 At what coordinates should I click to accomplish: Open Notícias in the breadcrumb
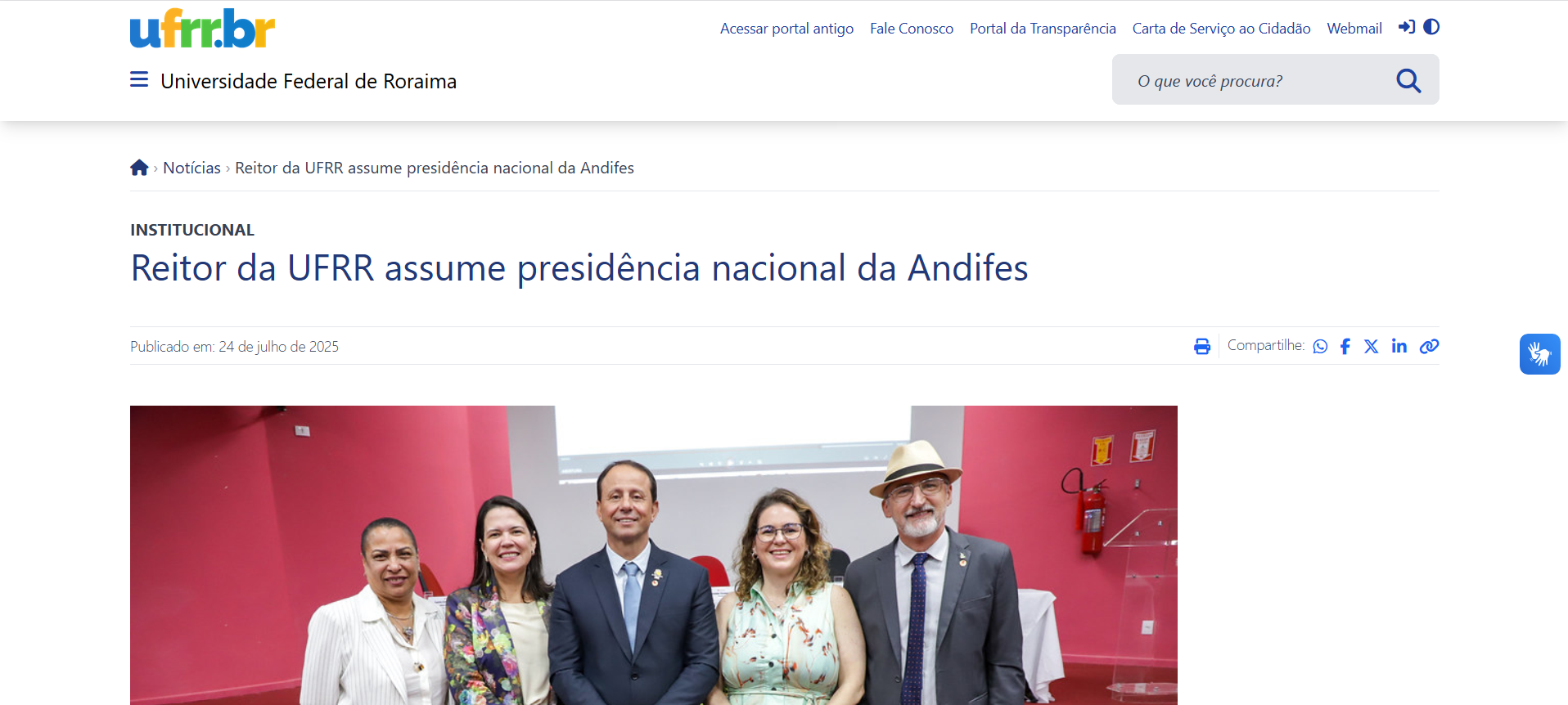coord(192,168)
